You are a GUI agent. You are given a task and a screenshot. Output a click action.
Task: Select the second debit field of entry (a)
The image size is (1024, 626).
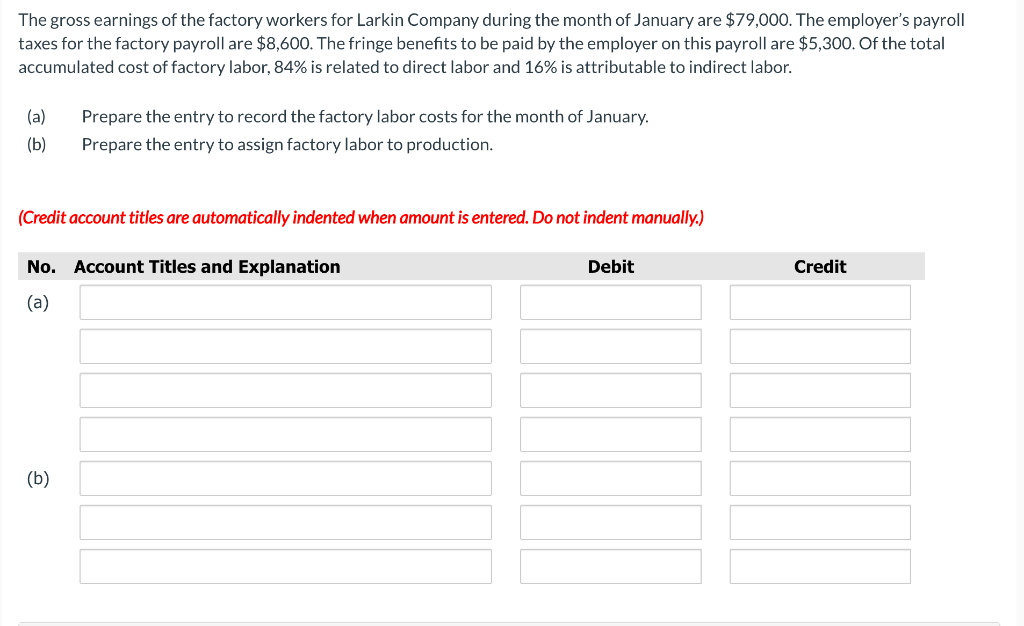coord(611,346)
